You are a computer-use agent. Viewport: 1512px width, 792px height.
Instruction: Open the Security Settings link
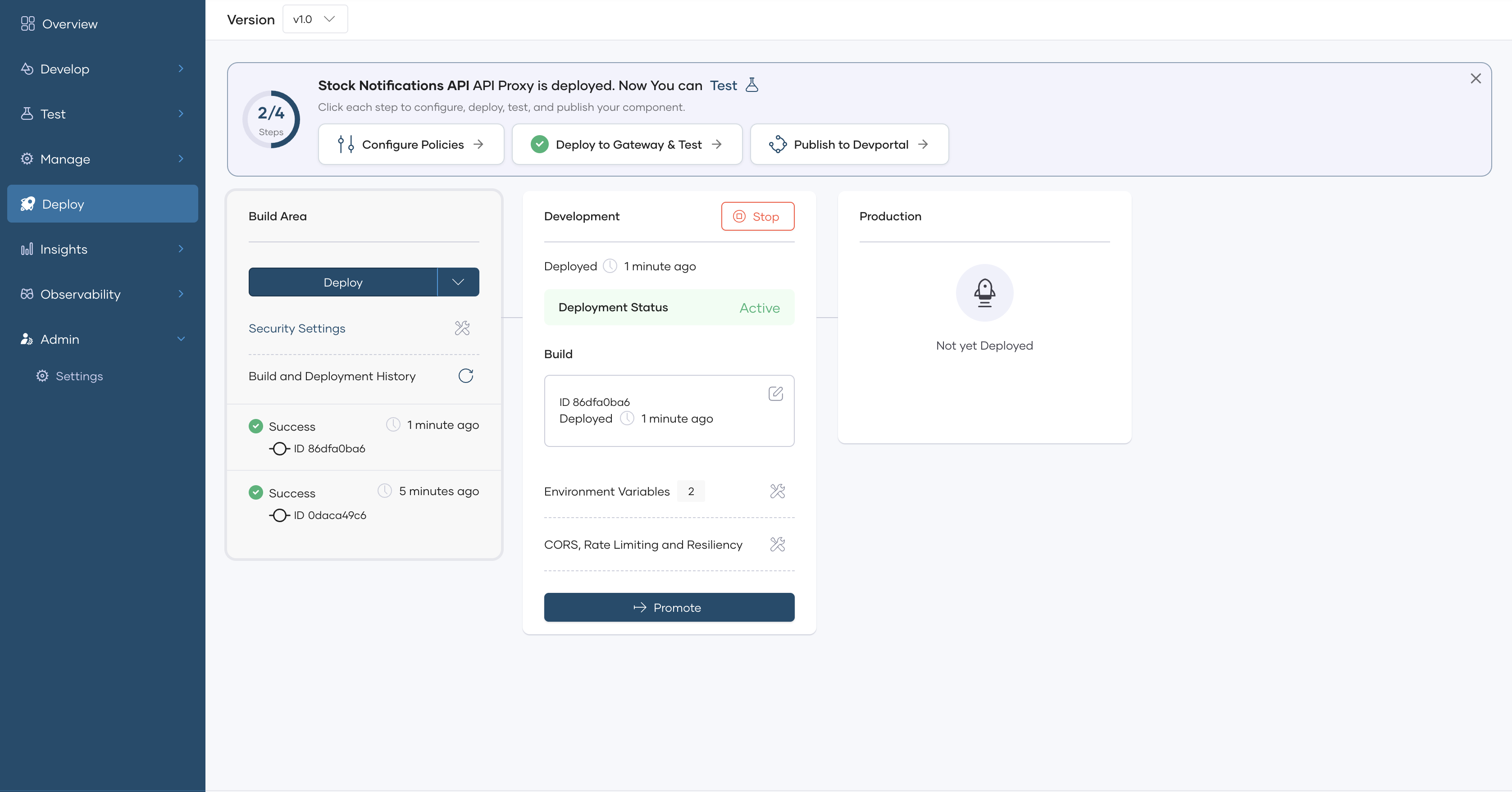click(x=297, y=328)
